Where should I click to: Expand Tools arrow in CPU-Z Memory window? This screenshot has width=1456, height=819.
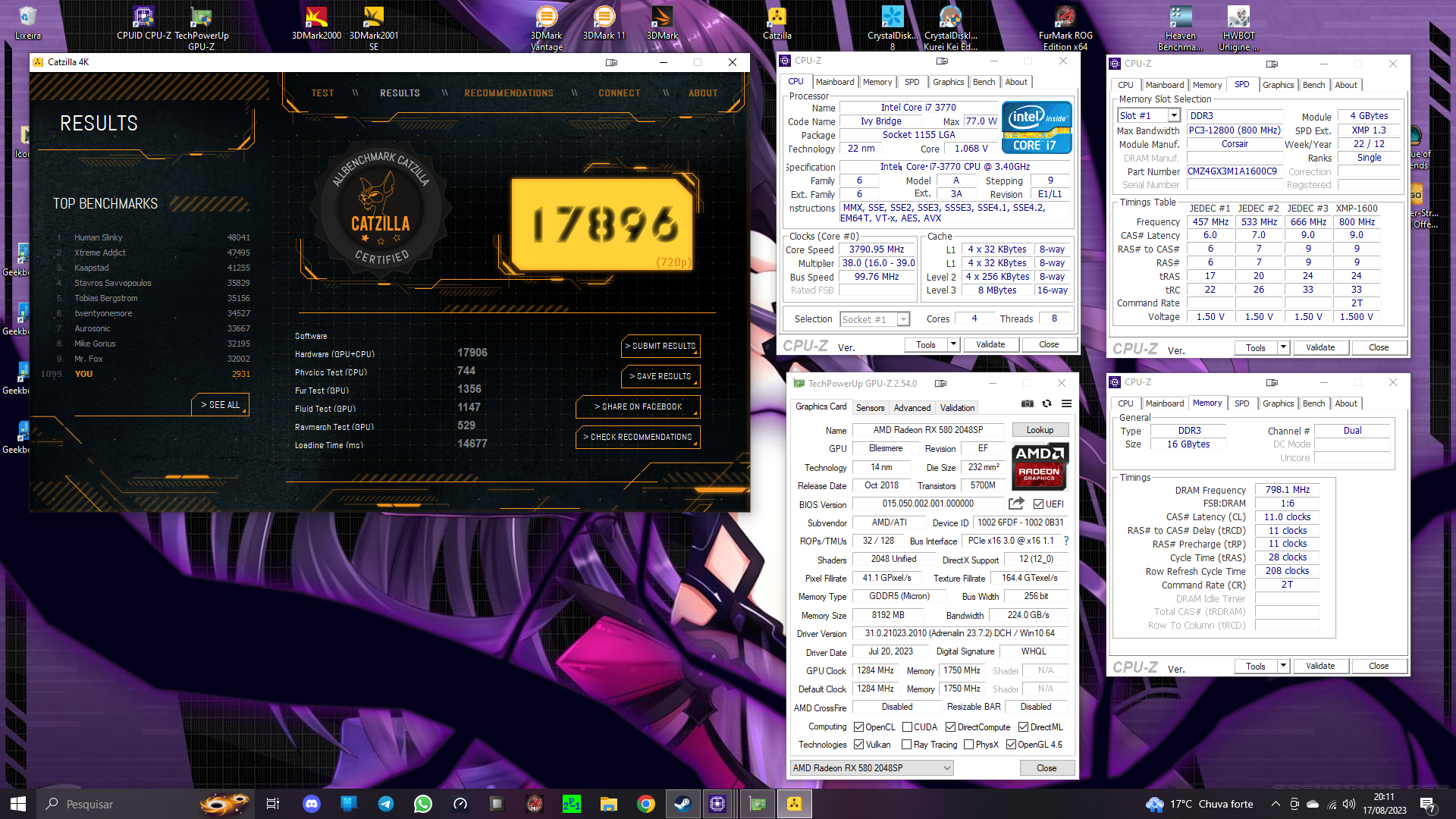coord(1283,666)
